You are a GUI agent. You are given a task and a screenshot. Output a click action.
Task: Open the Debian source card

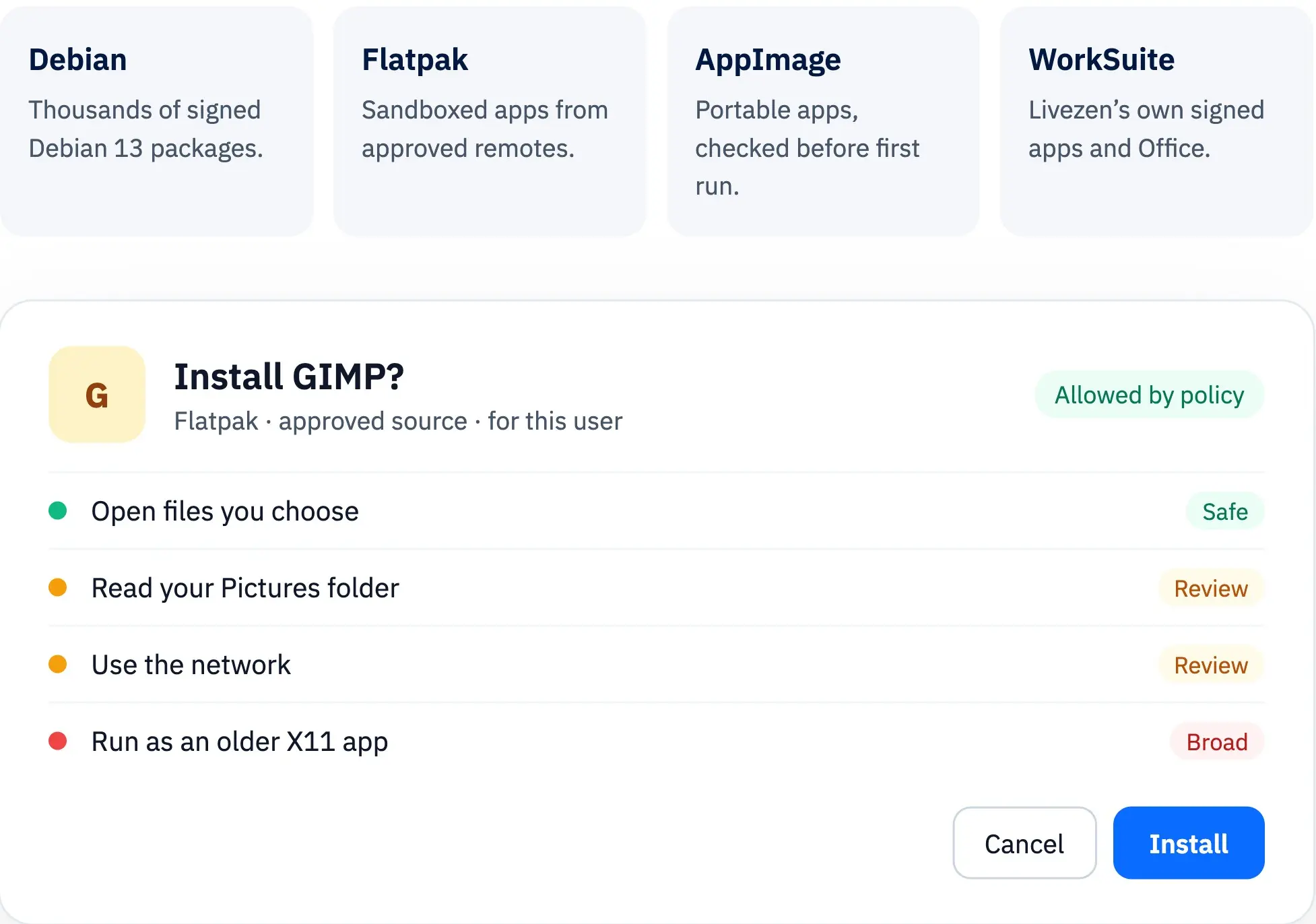click(156, 121)
